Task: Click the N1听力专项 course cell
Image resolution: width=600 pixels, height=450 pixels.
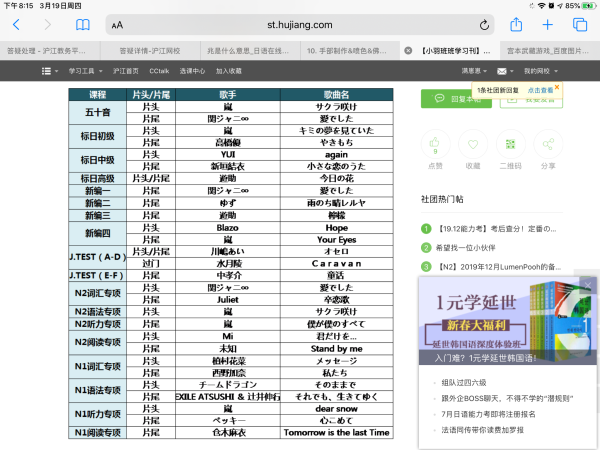Action: coord(98,414)
